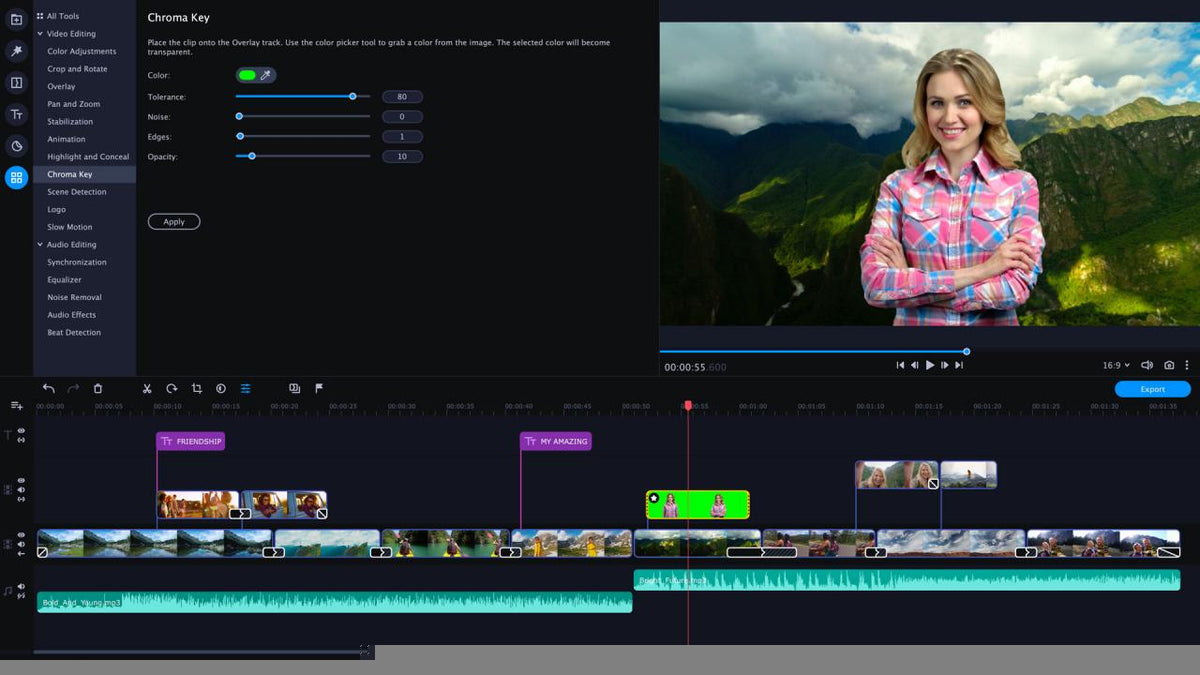Viewport: 1200px width, 675px height.
Task: Click the blue Export button
Action: 1153,389
